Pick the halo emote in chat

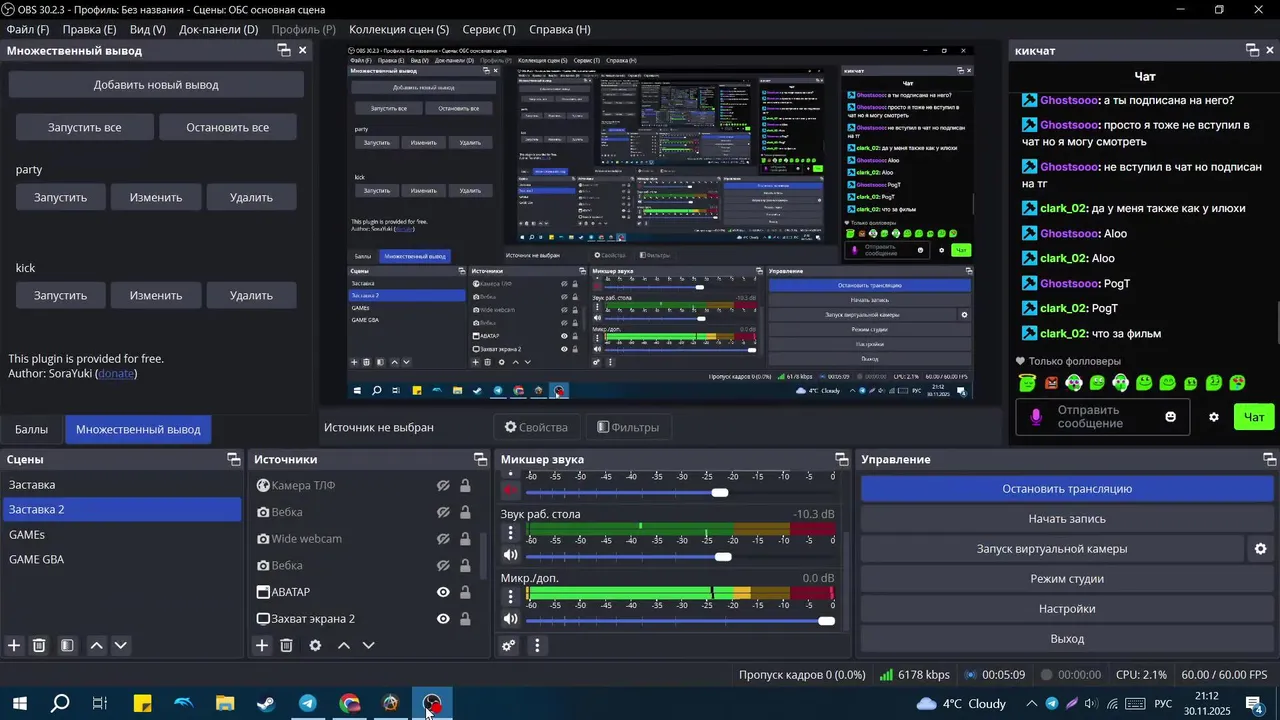[x=1027, y=383]
